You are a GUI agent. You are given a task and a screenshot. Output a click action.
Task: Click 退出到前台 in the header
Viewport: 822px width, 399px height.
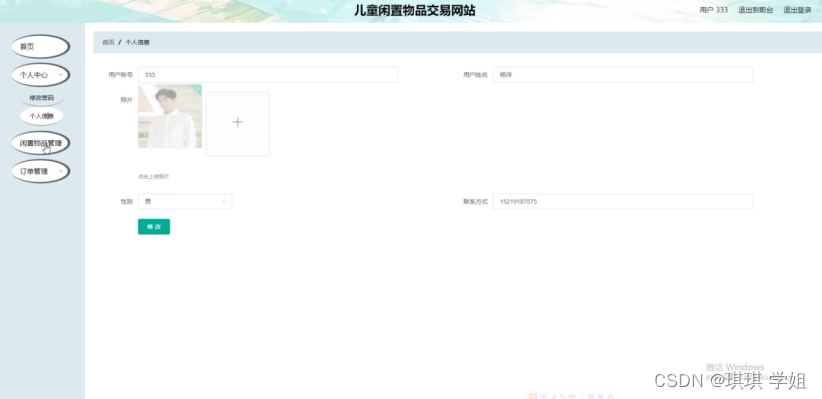point(755,10)
